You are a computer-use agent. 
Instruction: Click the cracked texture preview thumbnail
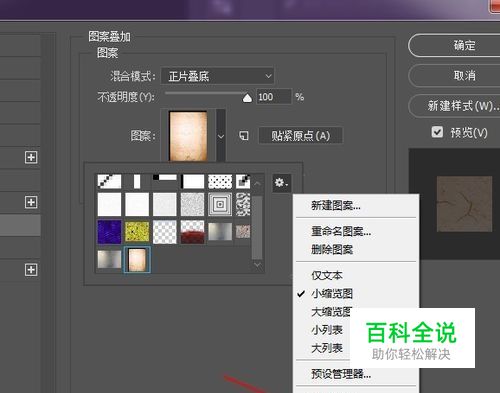point(464,204)
